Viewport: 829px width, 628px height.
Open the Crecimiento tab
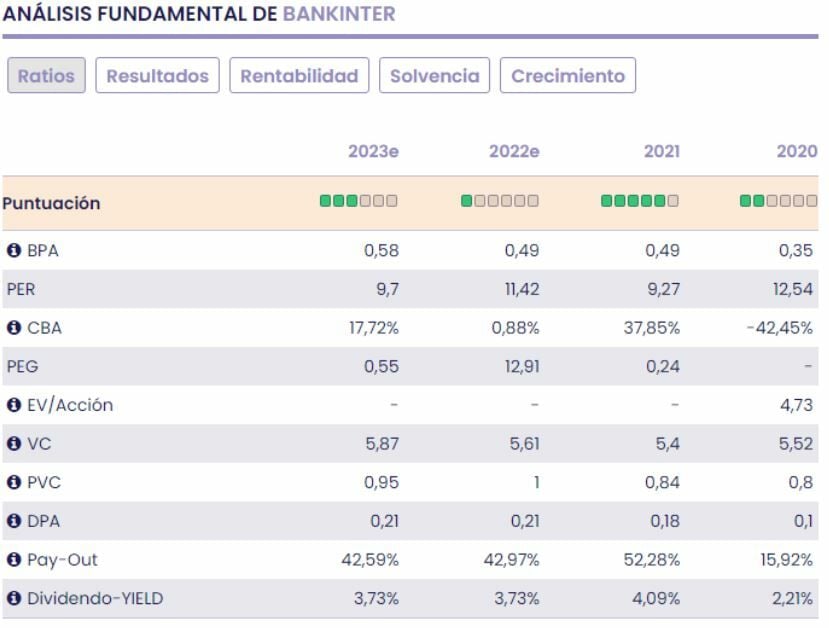pos(568,76)
